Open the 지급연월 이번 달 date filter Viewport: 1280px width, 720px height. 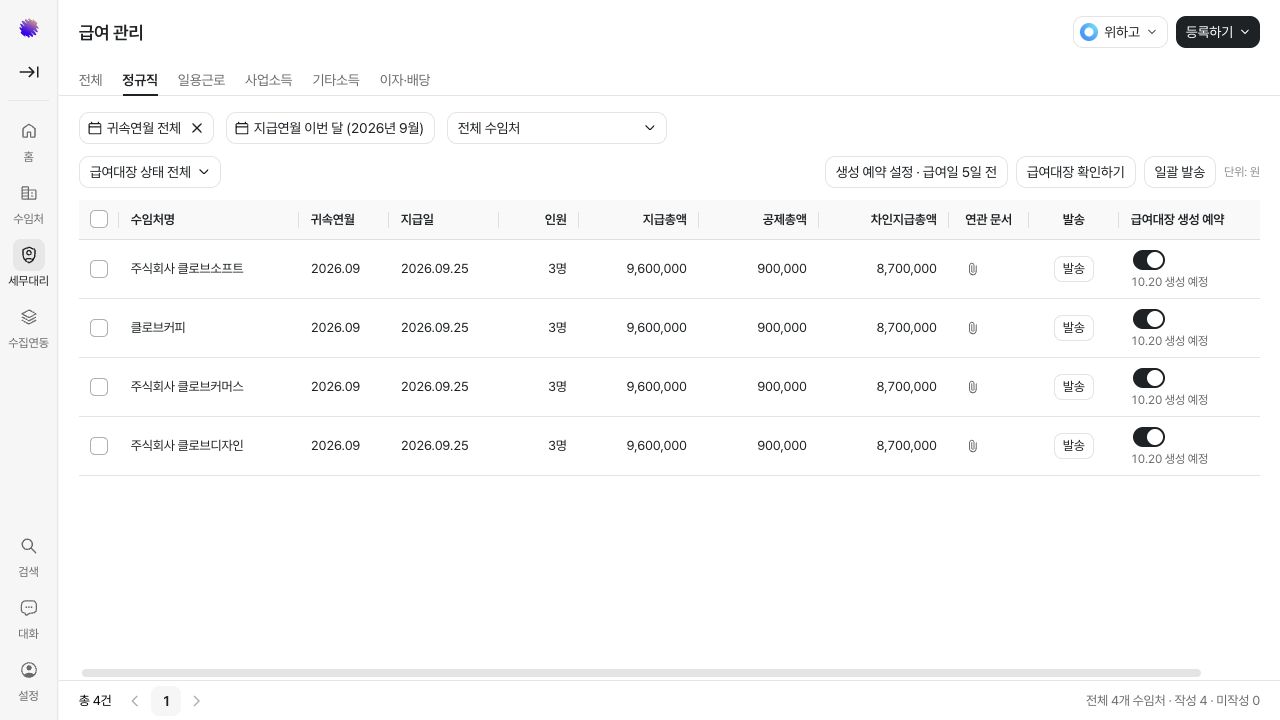(x=330, y=128)
